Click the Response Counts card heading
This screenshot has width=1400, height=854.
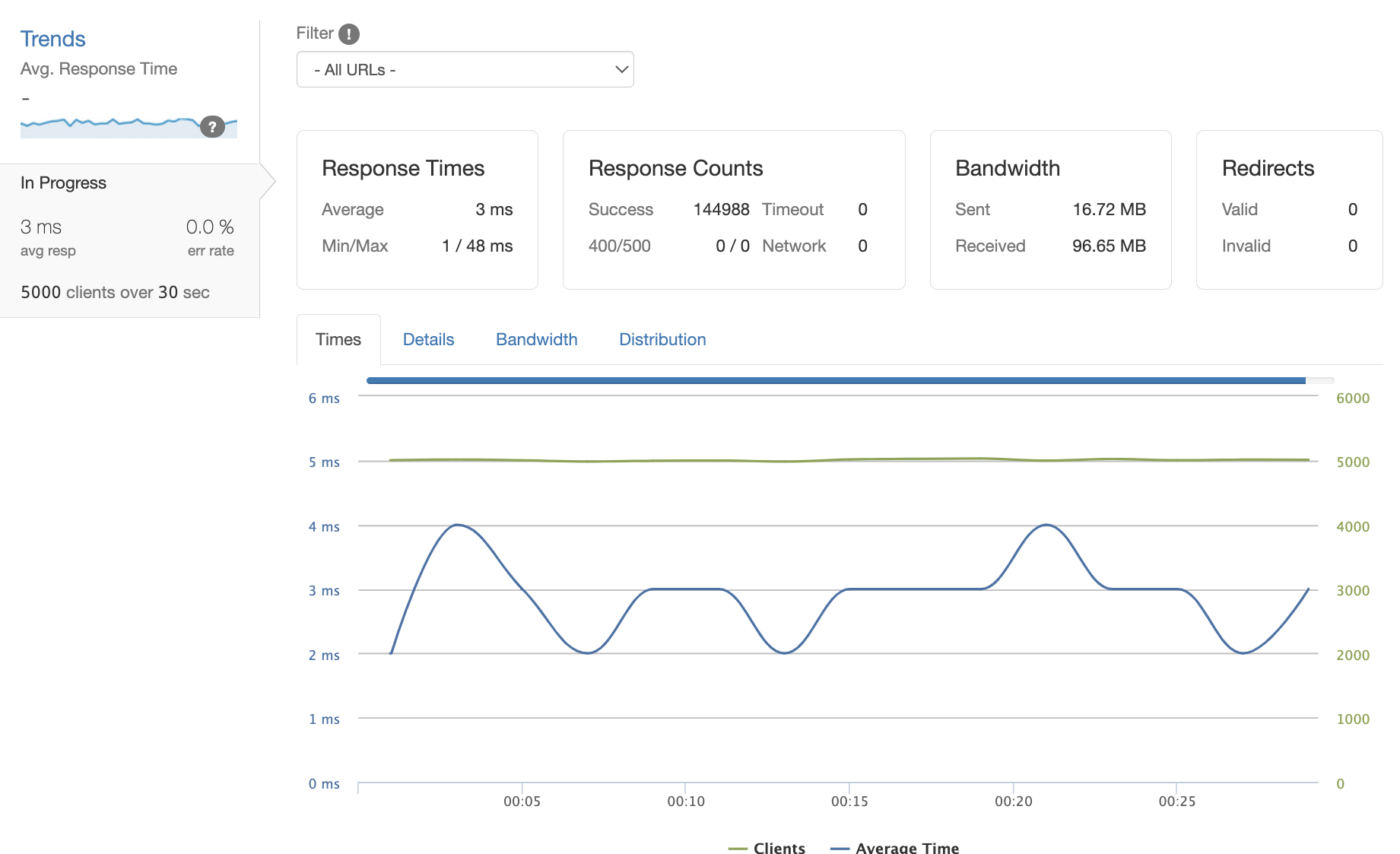pos(675,168)
